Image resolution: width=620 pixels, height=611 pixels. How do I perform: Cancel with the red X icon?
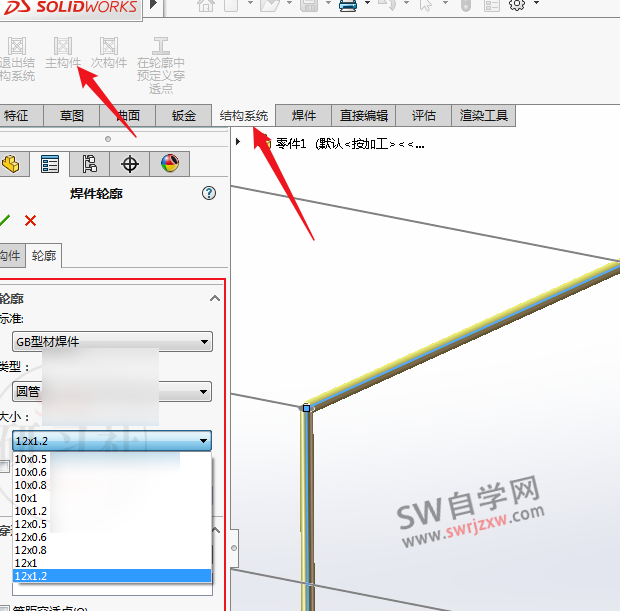[x=30, y=220]
